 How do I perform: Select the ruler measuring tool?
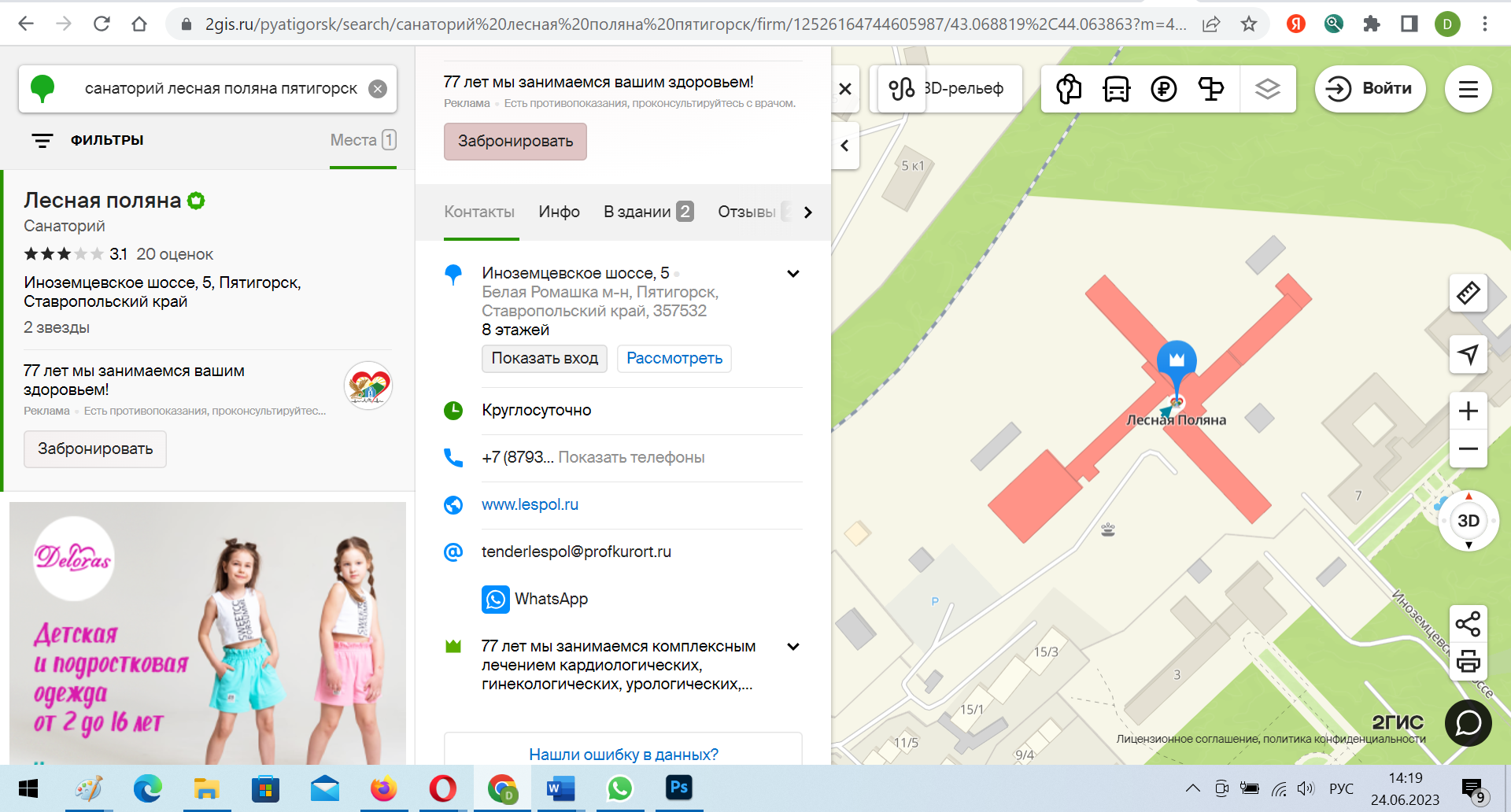1469,293
